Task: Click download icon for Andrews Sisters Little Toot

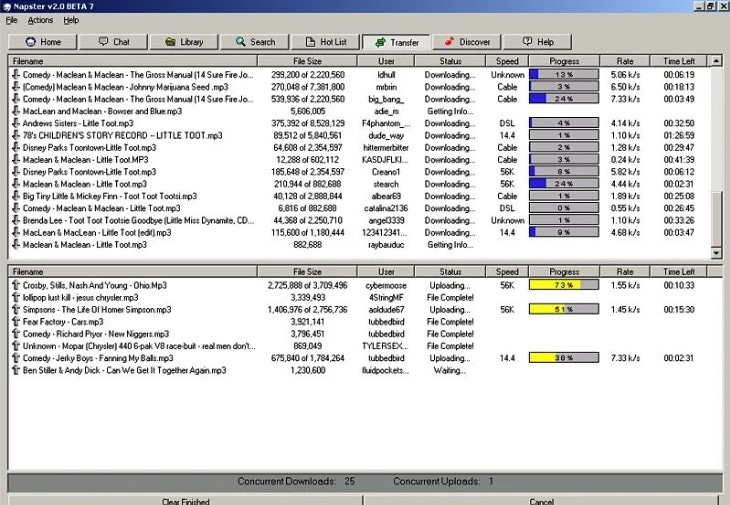Action: point(16,123)
